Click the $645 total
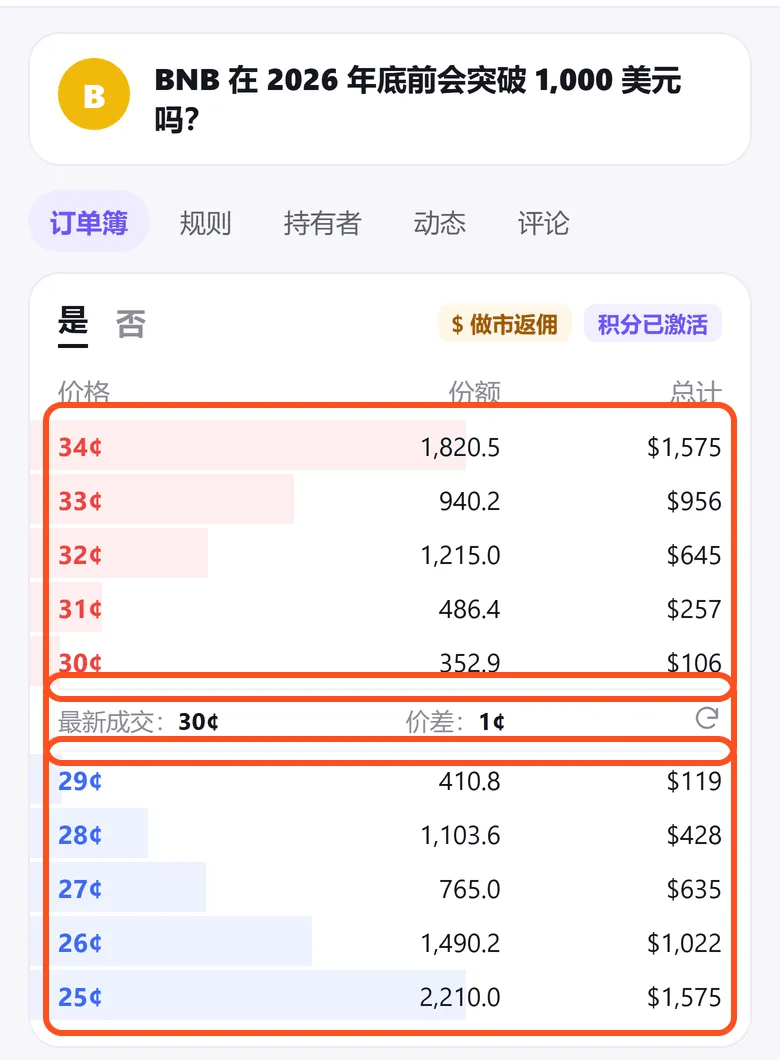The height and width of the screenshot is (1060, 780). pos(694,555)
